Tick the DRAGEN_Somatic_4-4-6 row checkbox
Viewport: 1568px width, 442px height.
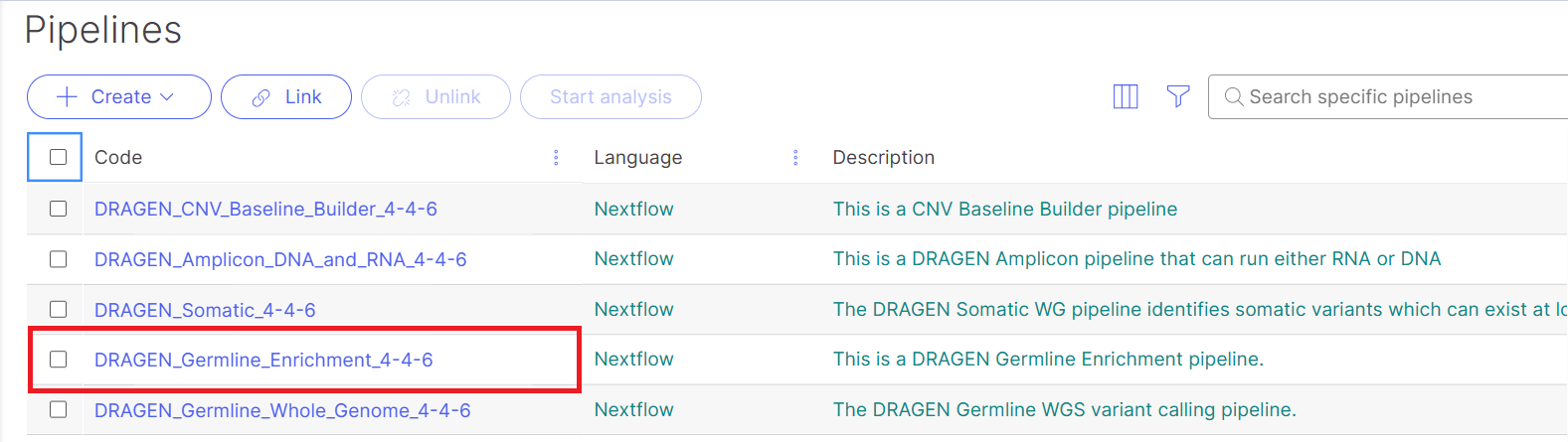pyautogui.click(x=59, y=309)
